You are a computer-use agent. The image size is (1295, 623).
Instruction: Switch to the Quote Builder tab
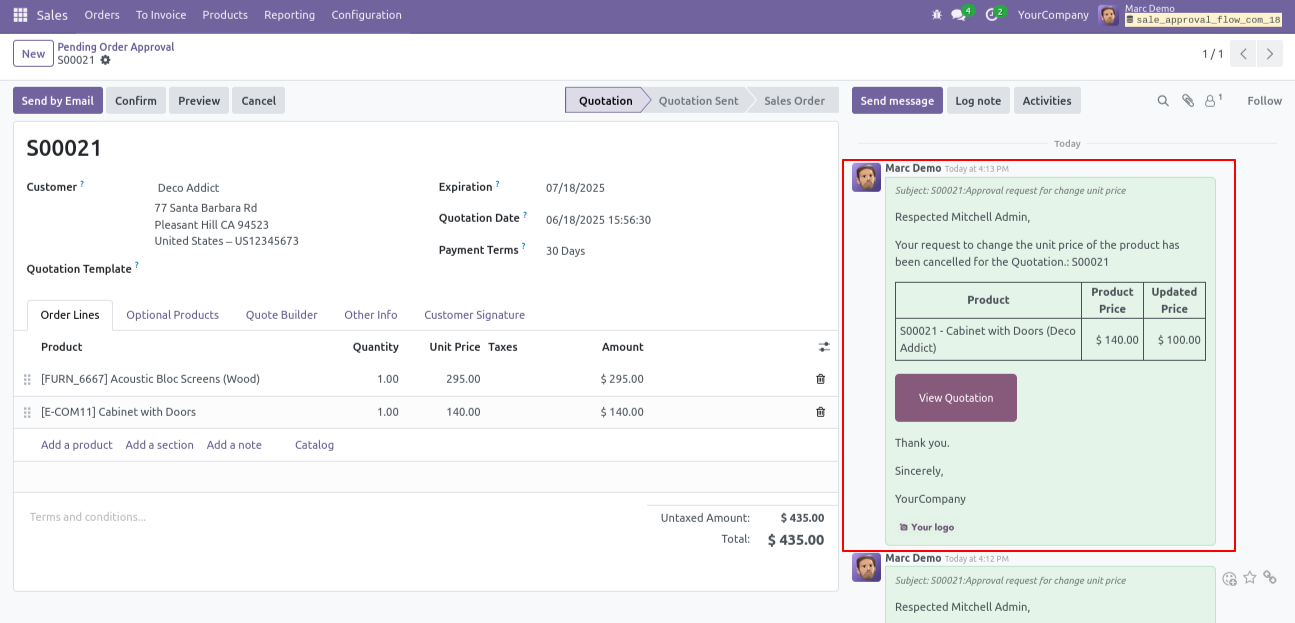click(282, 315)
